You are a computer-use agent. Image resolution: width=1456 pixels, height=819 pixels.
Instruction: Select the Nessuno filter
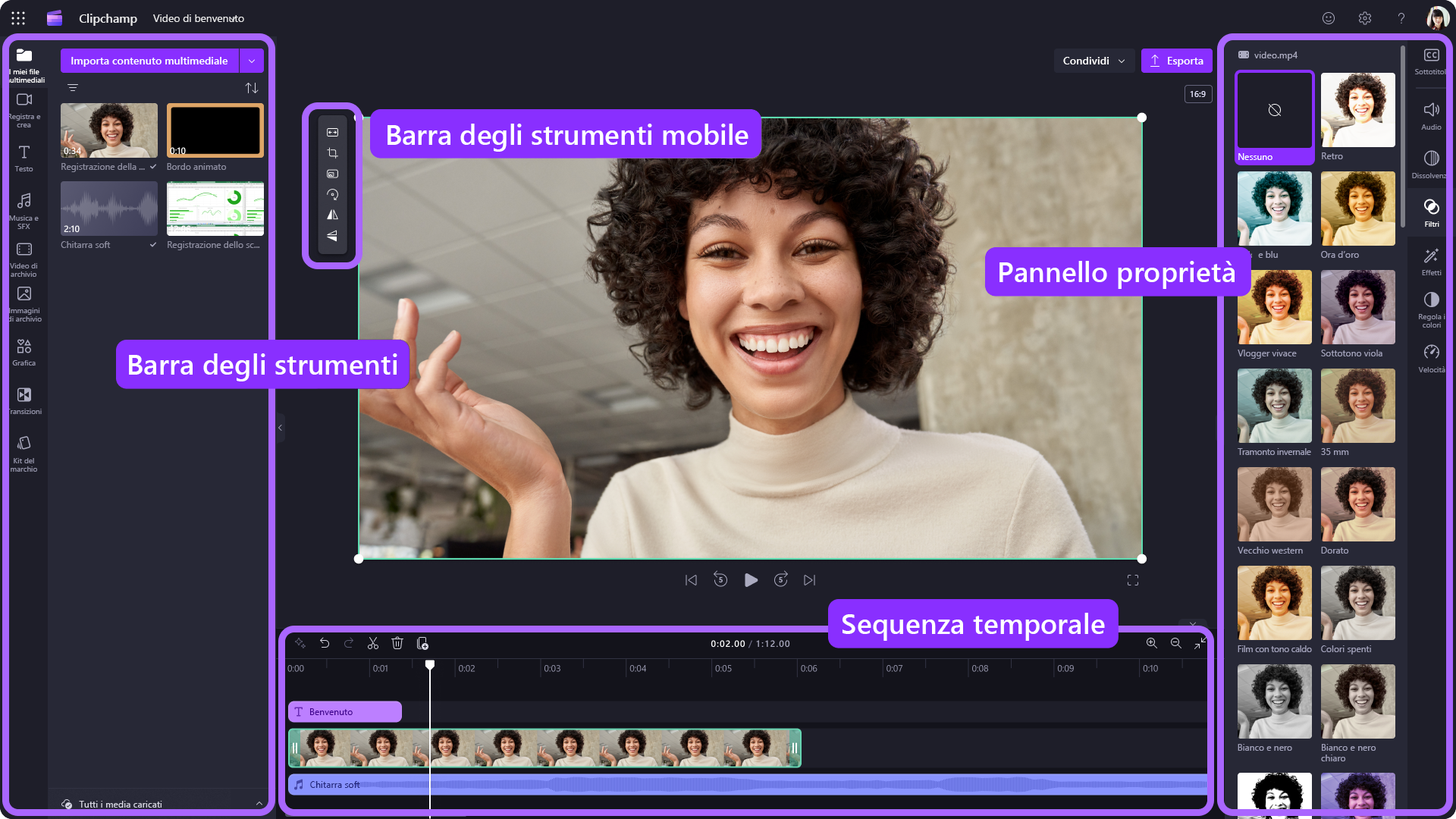tap(1275, 118)
